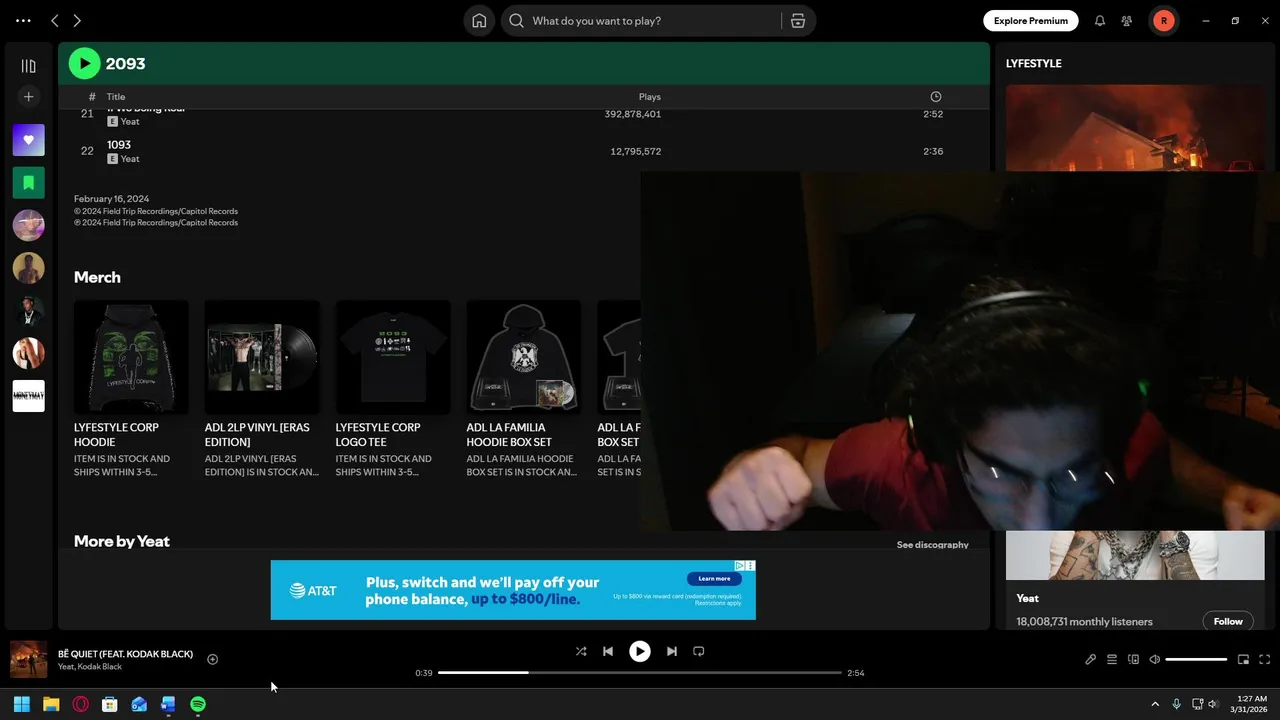Click Learn more on AT&T ad
The height and width of the screenshot is (720, 1280).
(x=714, y=579)
